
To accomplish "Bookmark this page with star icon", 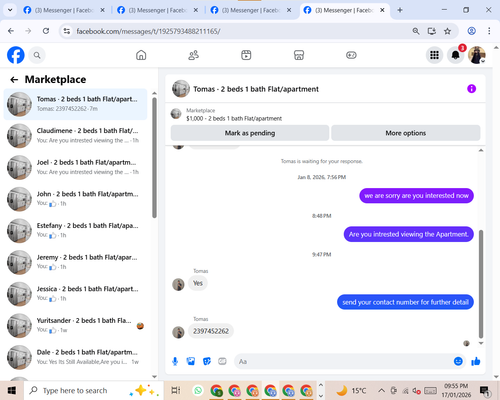I will (x=447, y=31).
